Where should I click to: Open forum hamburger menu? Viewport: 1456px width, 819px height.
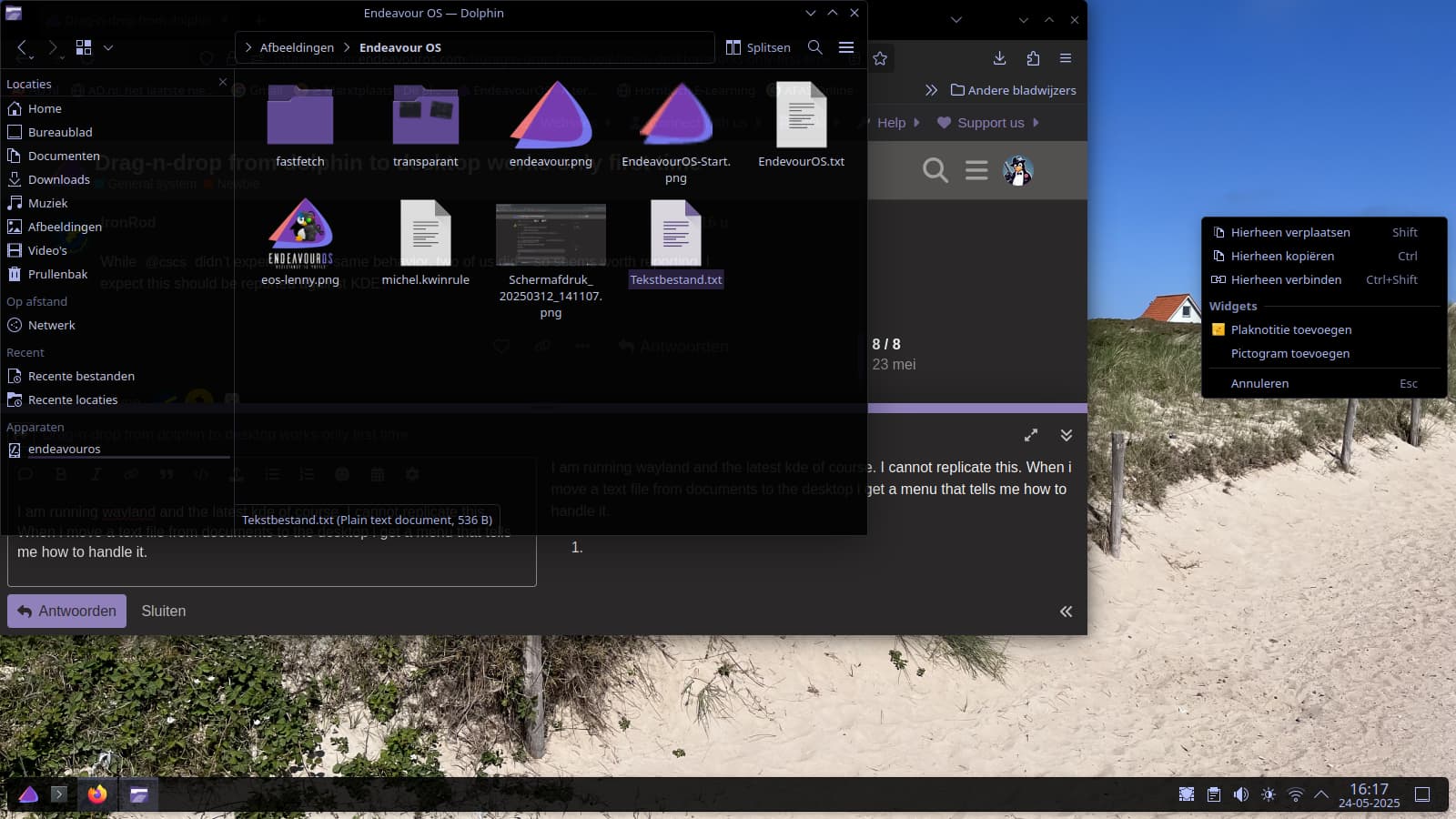pos(976,170)
